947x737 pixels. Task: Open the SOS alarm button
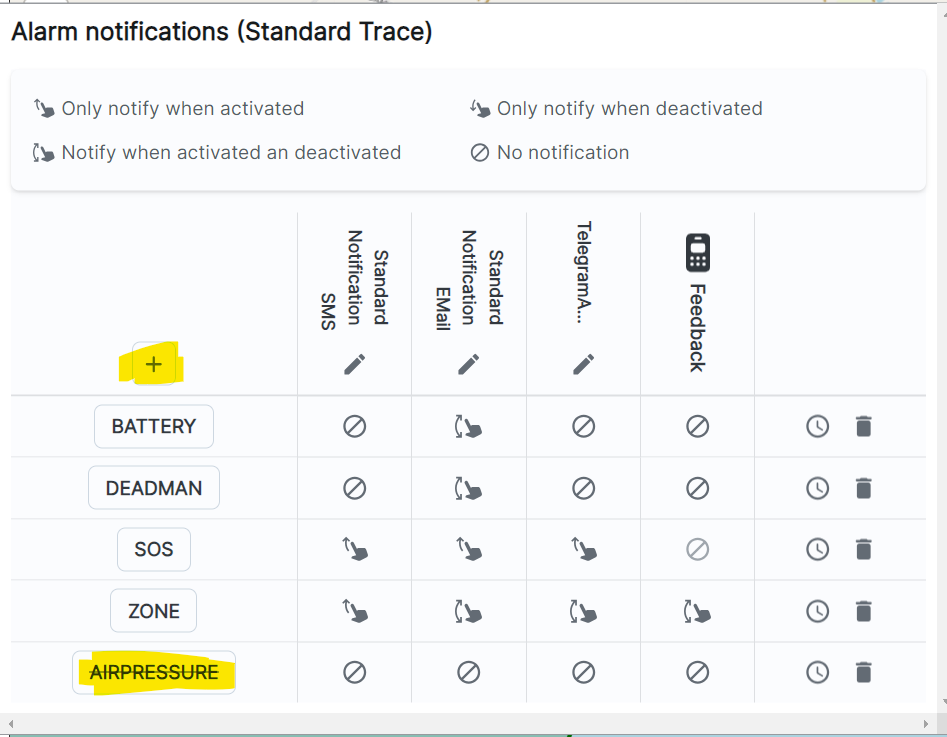[154, 549]
